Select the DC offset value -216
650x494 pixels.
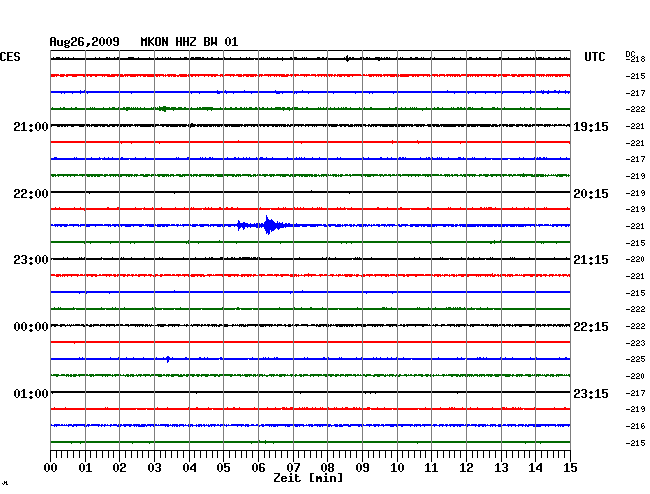[635, 426]
